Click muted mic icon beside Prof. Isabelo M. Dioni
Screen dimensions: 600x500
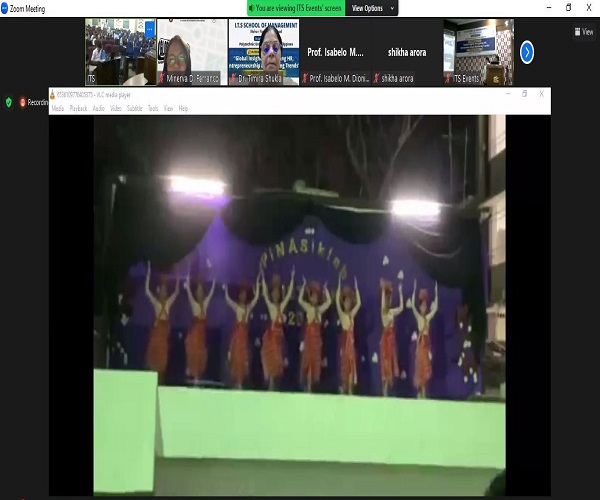click(x=305, y=78)
